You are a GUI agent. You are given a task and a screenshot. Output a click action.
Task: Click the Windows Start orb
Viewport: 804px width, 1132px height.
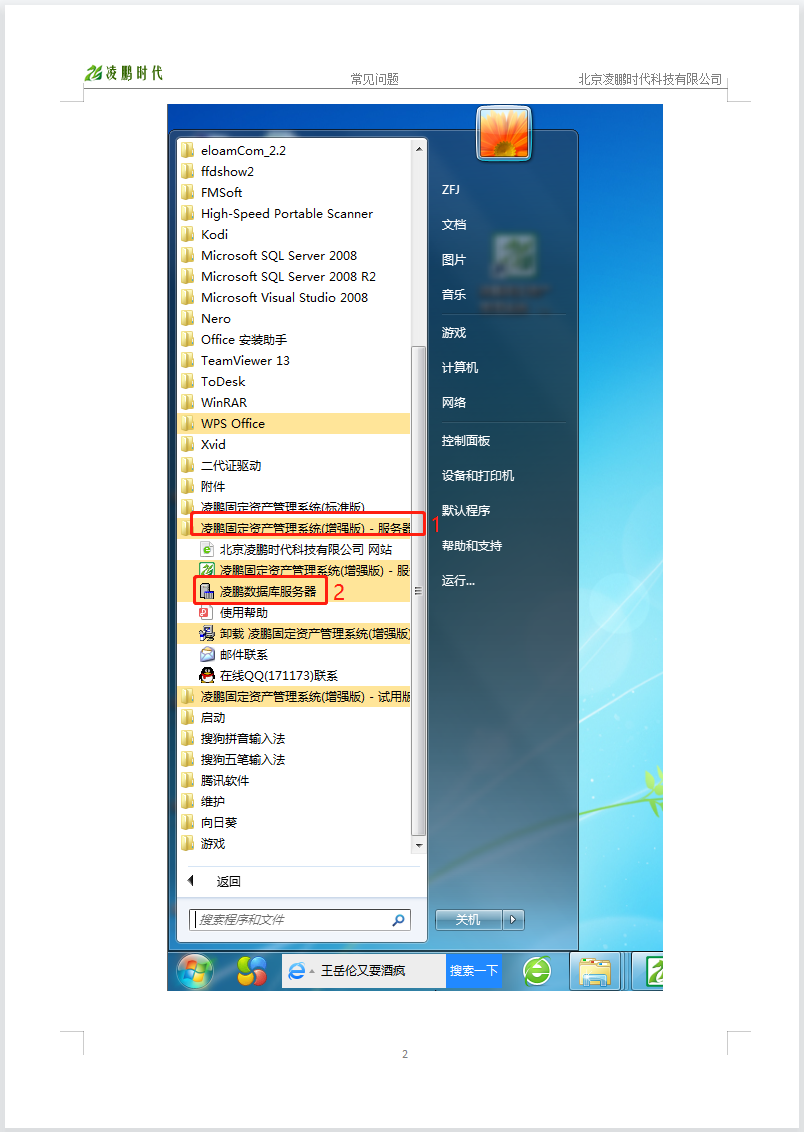coord(195,971)
